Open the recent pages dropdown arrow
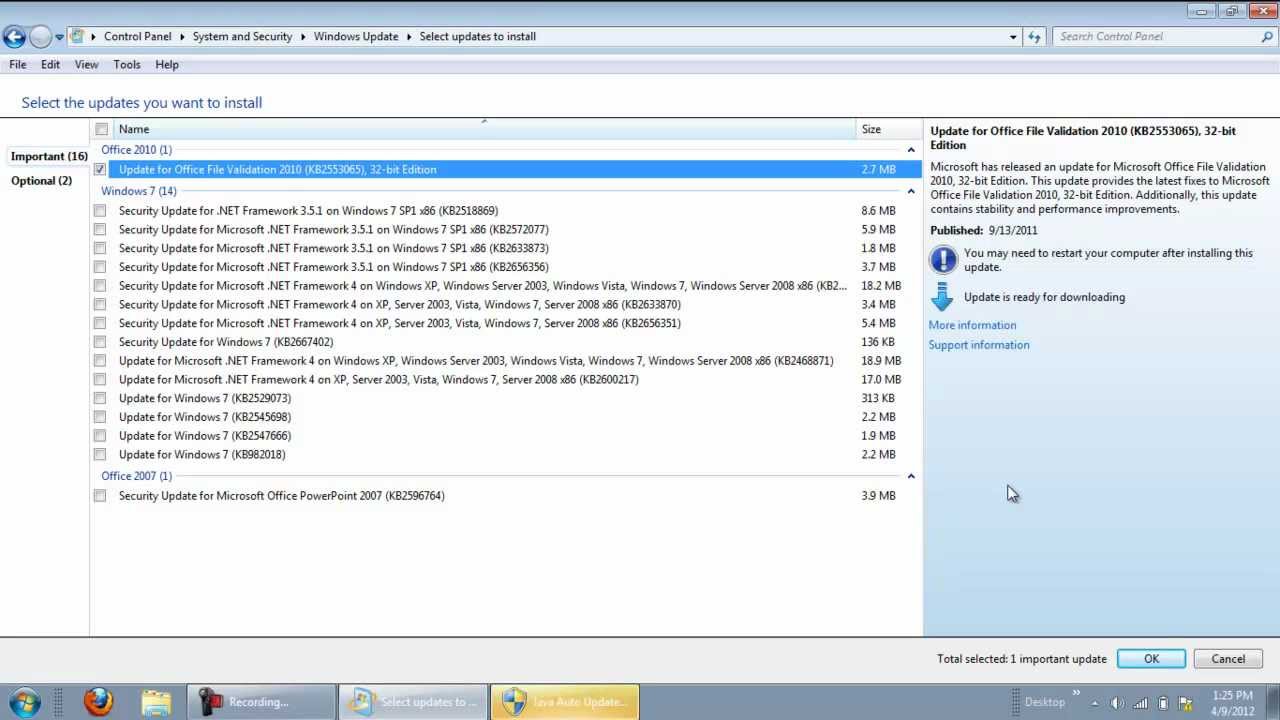Image resolution: width=1280 pixels, height=720 pixels. coord(59,37)
